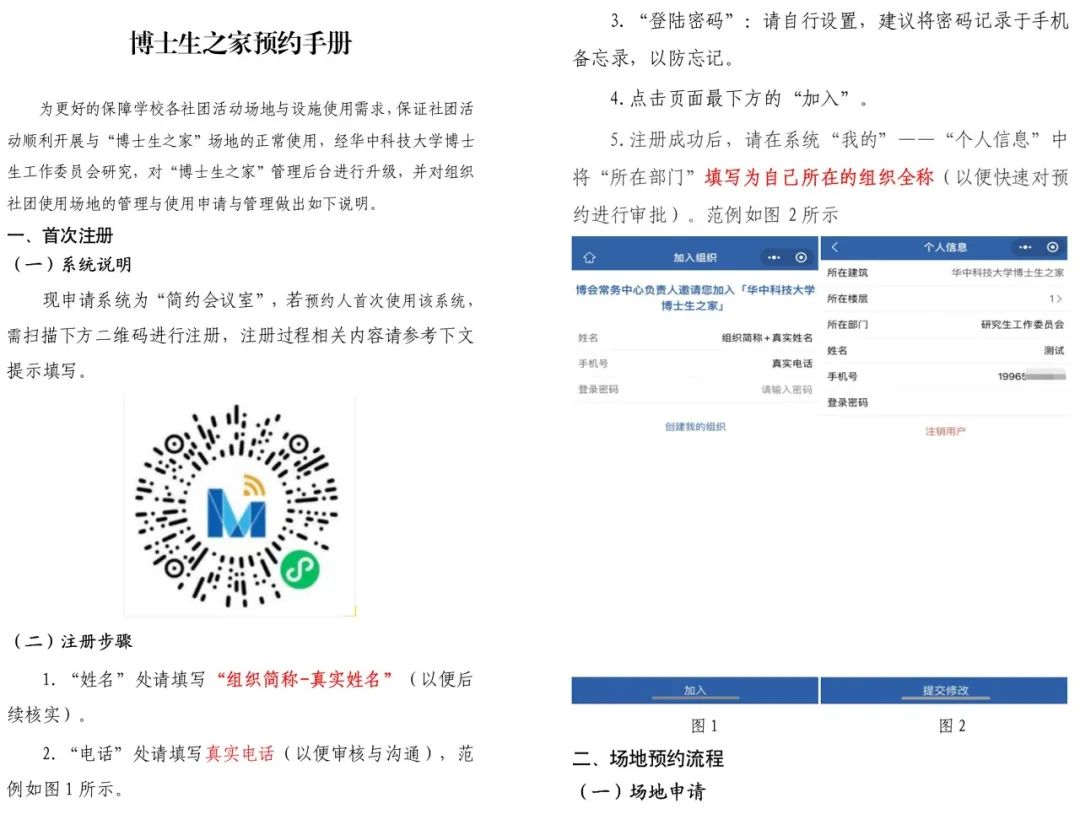This screenshot has width=1080, height=814.
Task: Go back using arrow in 个人信息 header
Action: (x=835, y=247)
